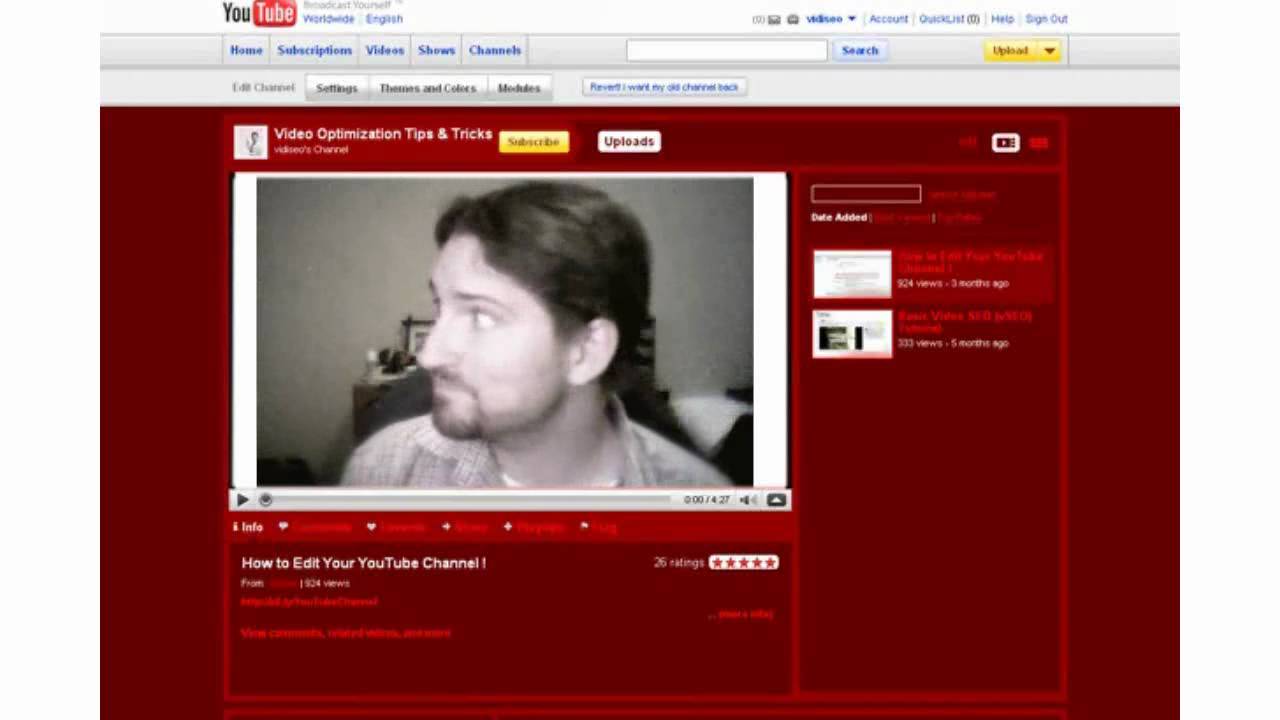
Task: Expand description via the more info link
Action: (x=745, y=614)
